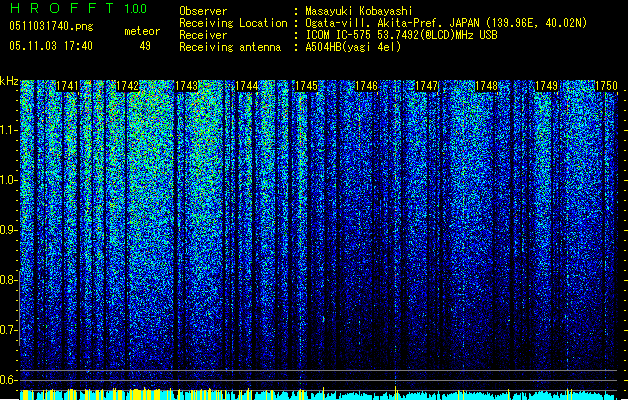Click the Observer label
The width and height of the screenshot is (629, 400).
[x=203, y=11]
